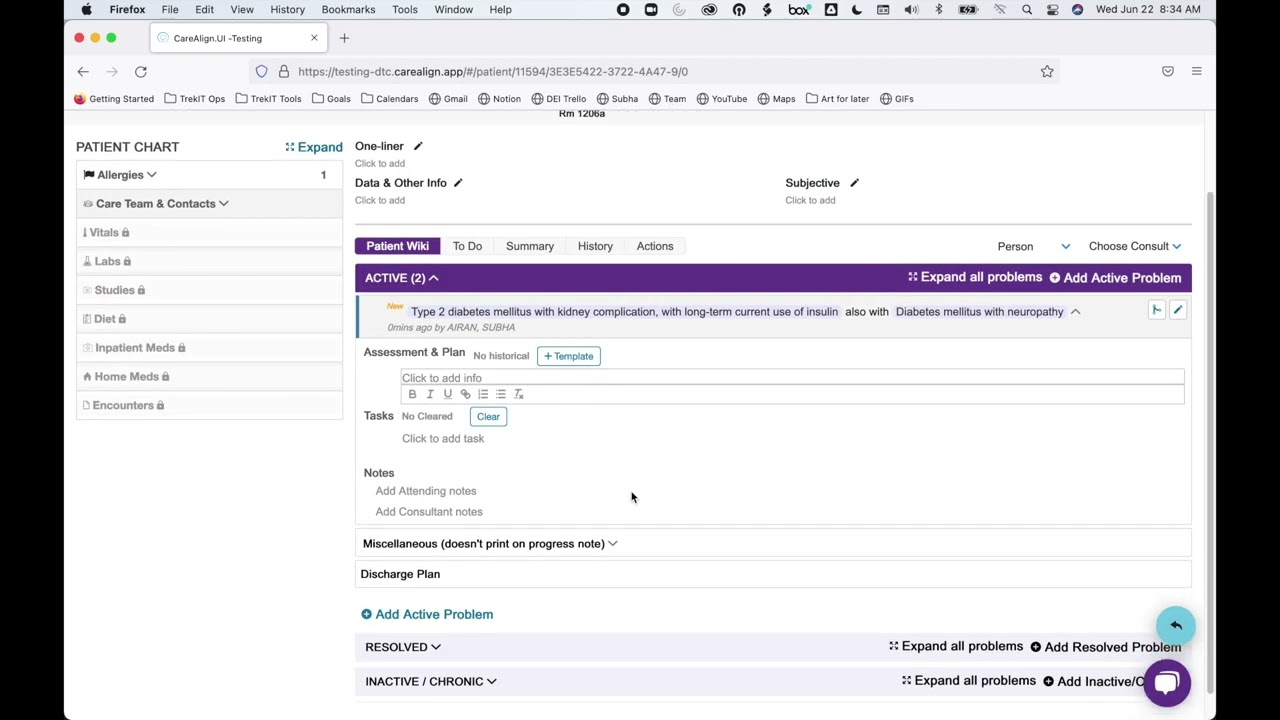Image resolution: width=1280 pixels, height=720 pixels.
Task: Click to add task field
Action: click(x=443, y=438)
